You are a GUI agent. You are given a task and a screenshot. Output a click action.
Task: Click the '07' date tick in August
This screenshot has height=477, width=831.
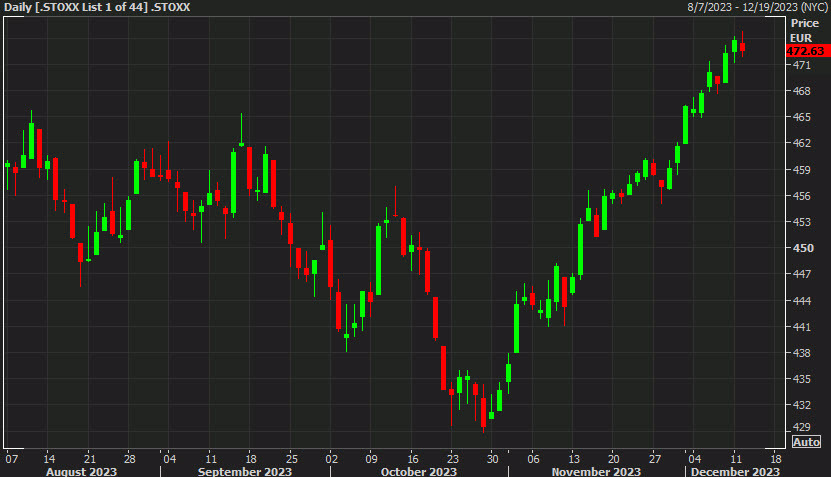click(11, 459)
